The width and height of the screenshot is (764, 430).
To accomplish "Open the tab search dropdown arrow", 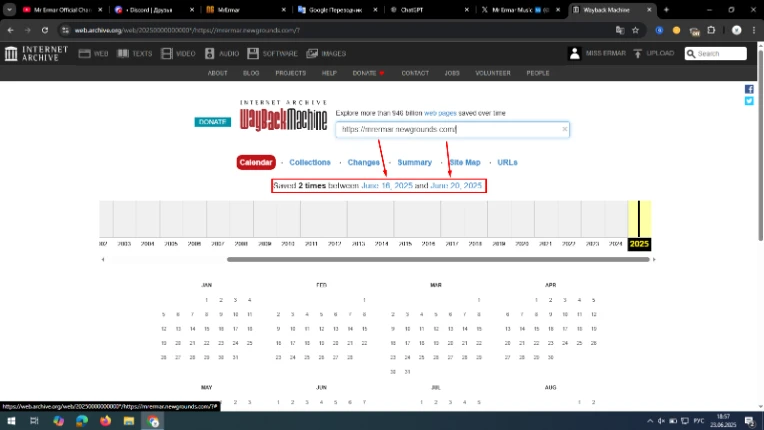I will (9, 10).
